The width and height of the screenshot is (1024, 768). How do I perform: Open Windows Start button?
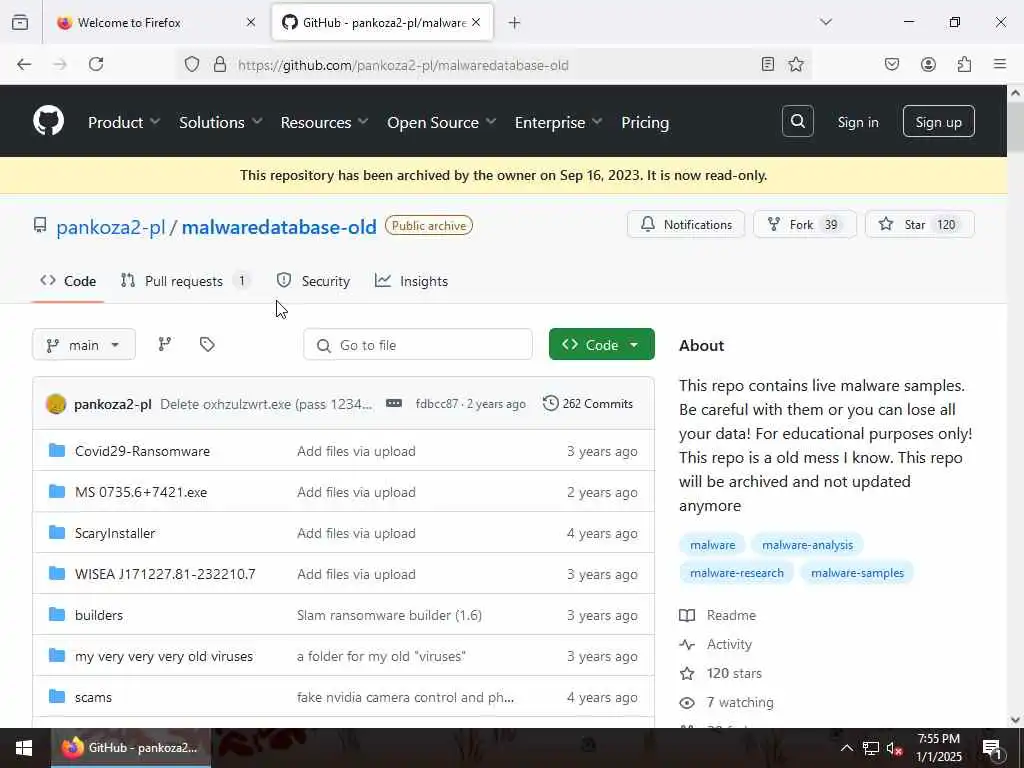(24, 748)
